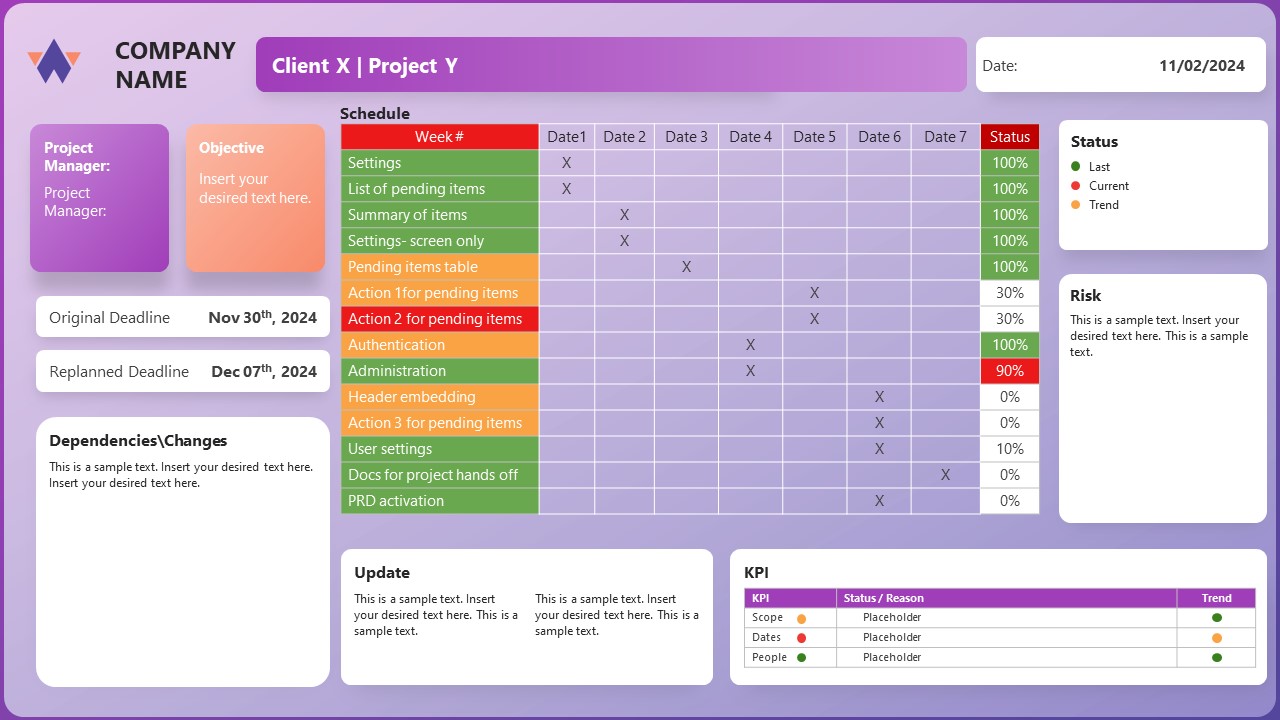Viewport: 1280px width, 720px height.
Task: Click the green Trend dot in Scope row
Action: [x=1216, y=617]
